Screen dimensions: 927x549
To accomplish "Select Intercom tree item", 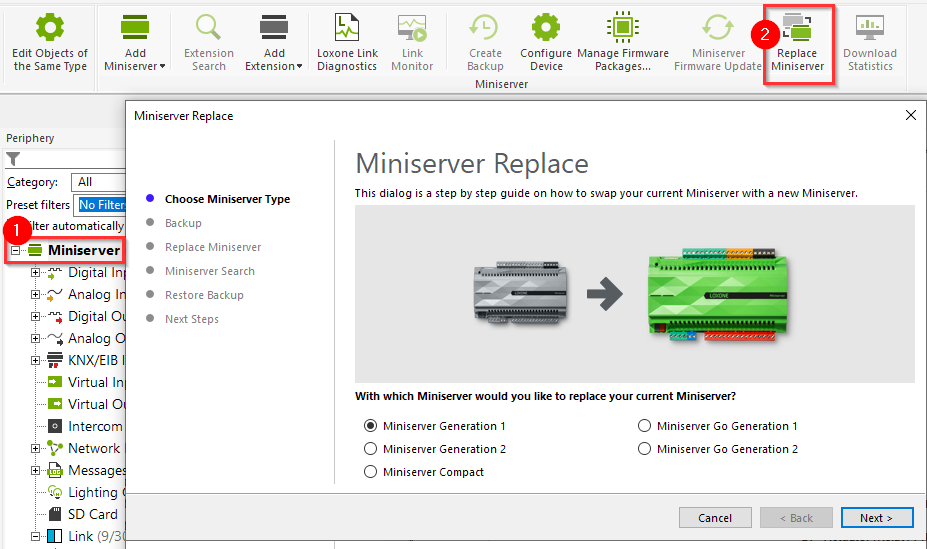I will [x=86, y=426].
